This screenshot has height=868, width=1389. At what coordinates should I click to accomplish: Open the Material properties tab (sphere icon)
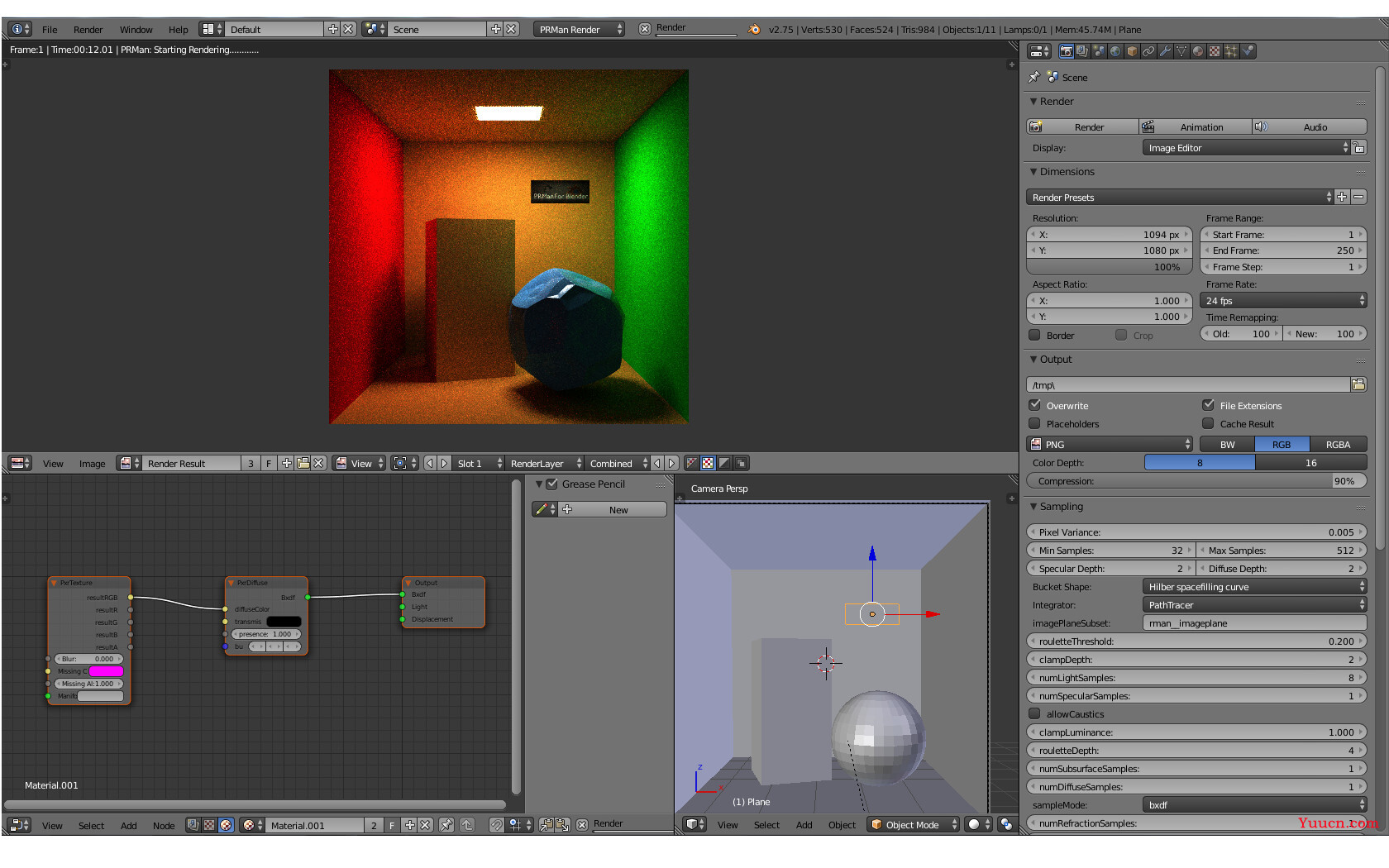pyautogui.click(x=1198, y=51)
